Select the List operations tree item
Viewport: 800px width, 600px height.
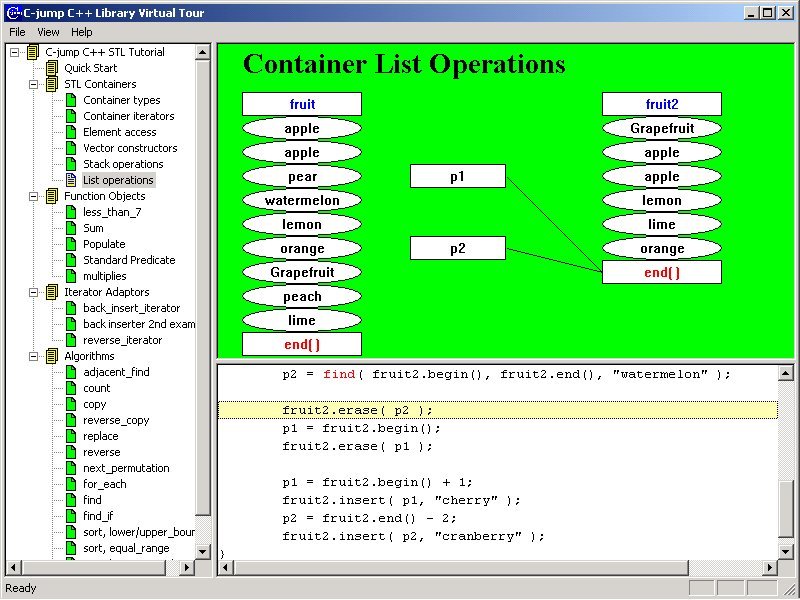pyautogui.click(x=118, y=180)
